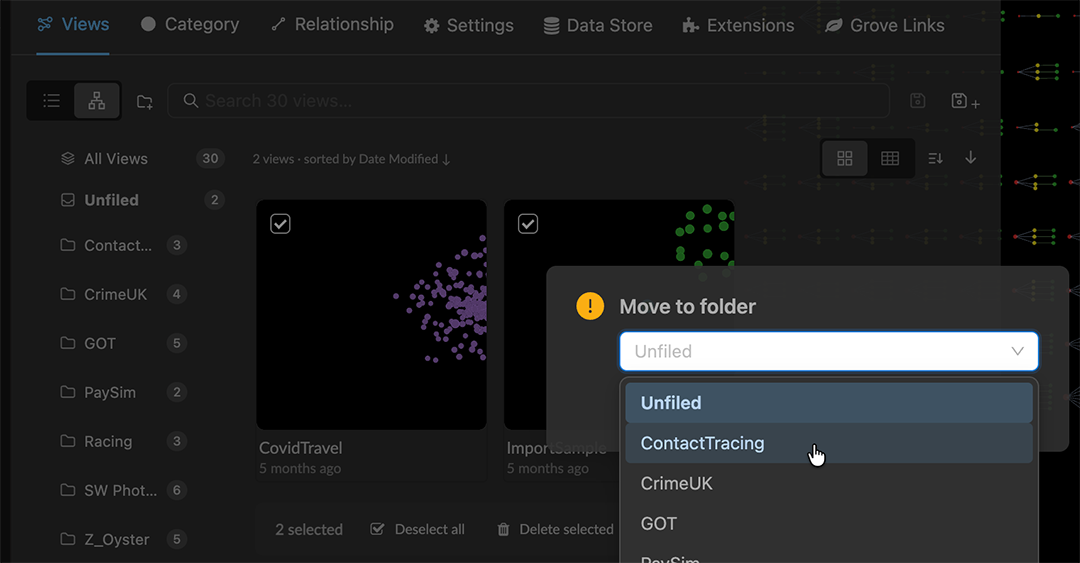This screenshot has height=563, width=1080.
Task: Uncheck the CovidTravel view checkbox
Action: click(x=280, y=224)
